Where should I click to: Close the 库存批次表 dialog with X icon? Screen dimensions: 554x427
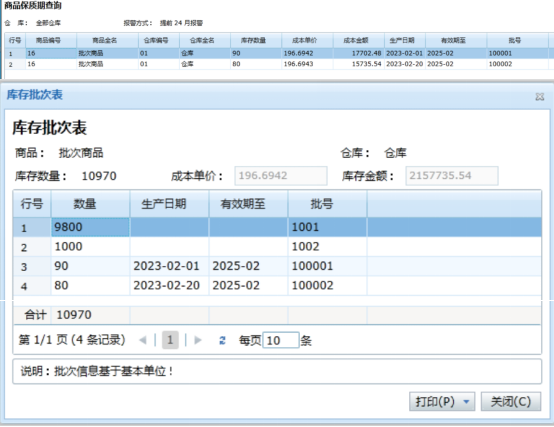540,96
